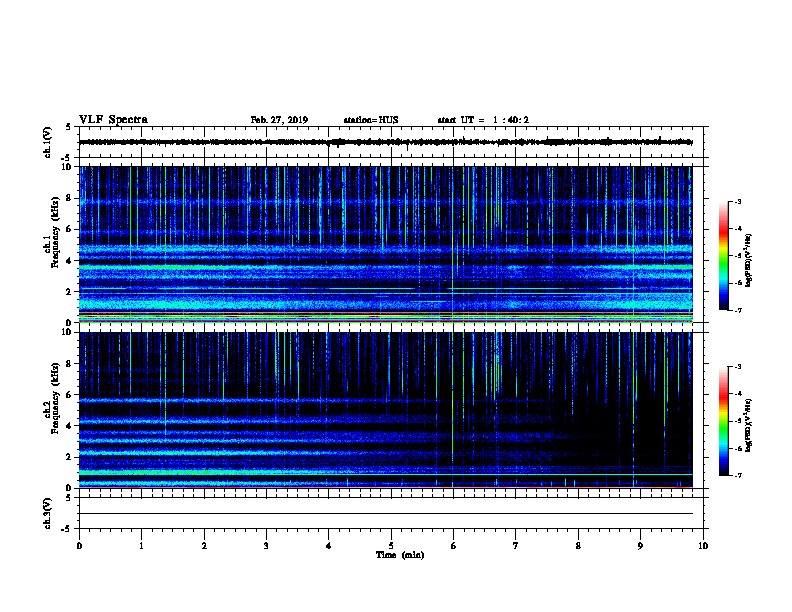This screenshot has height=612, width=792.
Task: Click time axis tick label "8"
Action: (578, 546)
